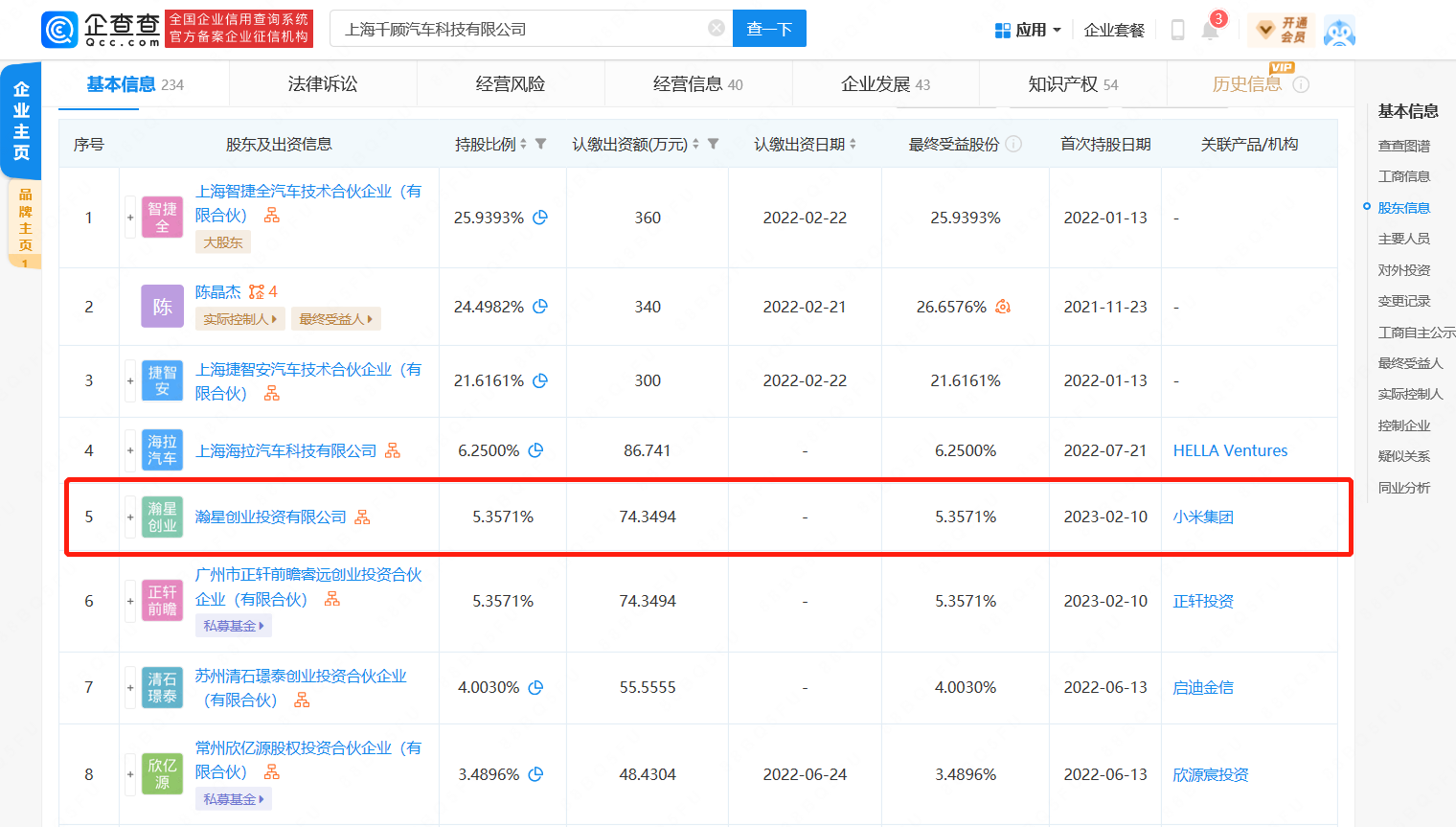Expand row 1 上海智捷全 shareholder details
The height and width of the screenshot is (827, 1456).
pos(130,218)
